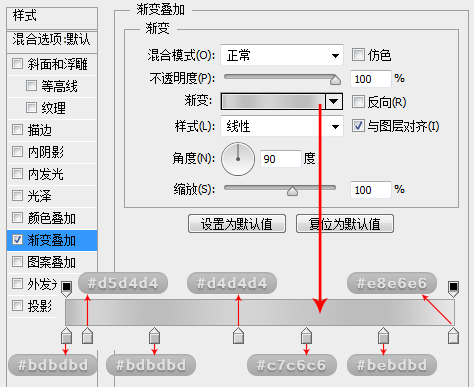
Task: Open the 斜面和浮雕 settings row
Action: 52,64
